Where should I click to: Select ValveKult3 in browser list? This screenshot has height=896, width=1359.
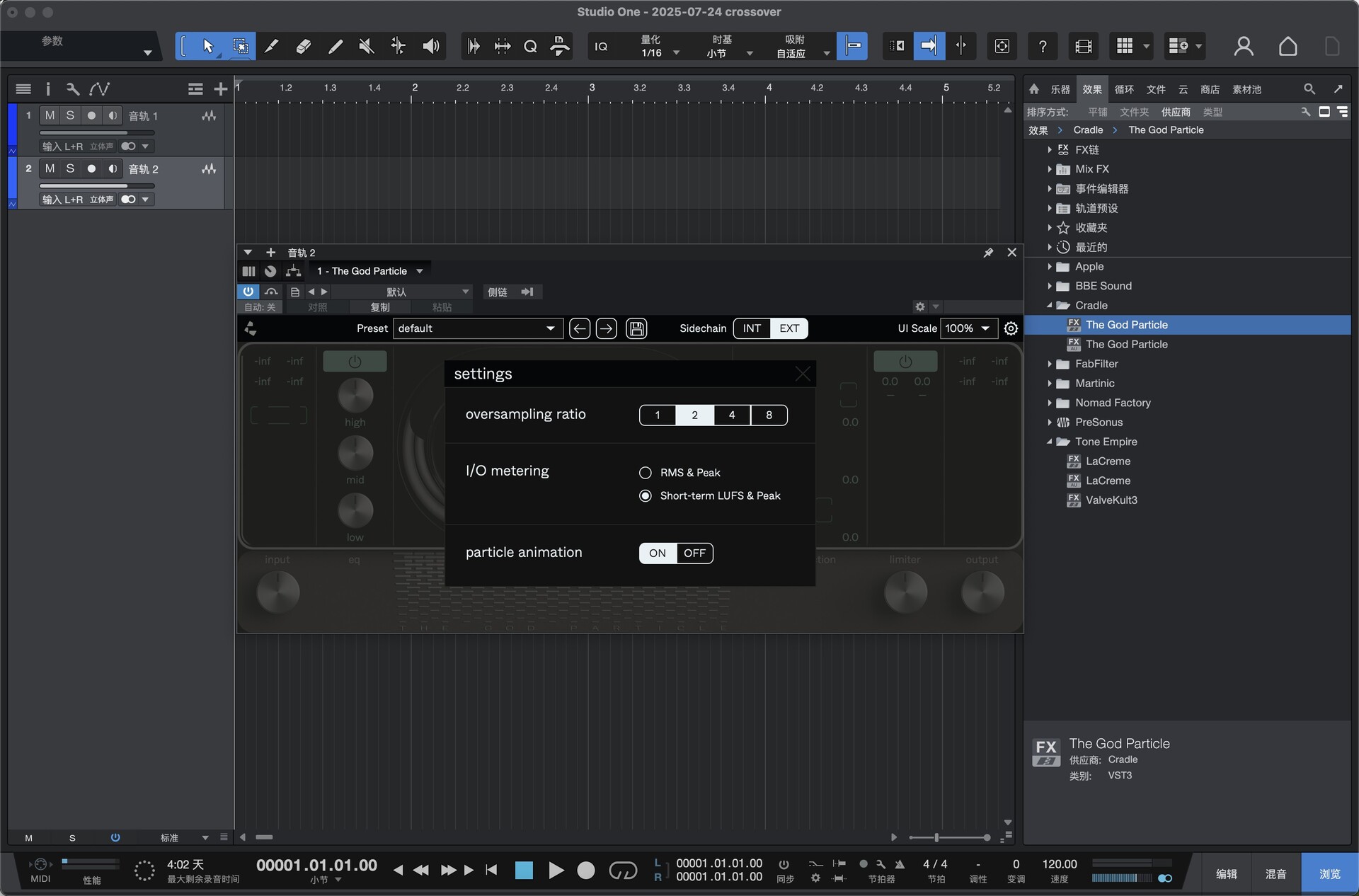pos(1111,500)
